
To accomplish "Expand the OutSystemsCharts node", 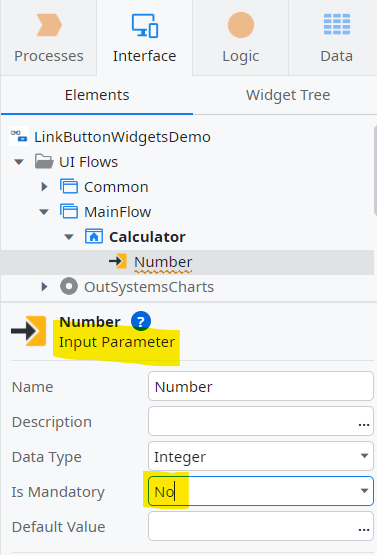I will pyautogui.click(x=44, y=286).
